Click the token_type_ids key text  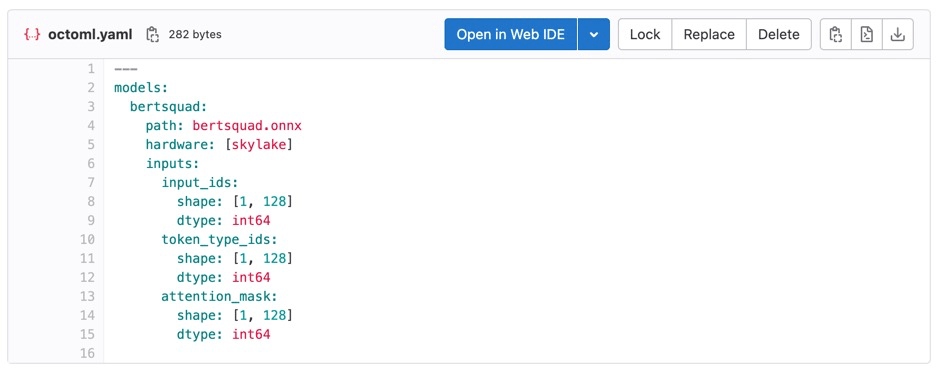pyautogui.click(x=216, y=239)
